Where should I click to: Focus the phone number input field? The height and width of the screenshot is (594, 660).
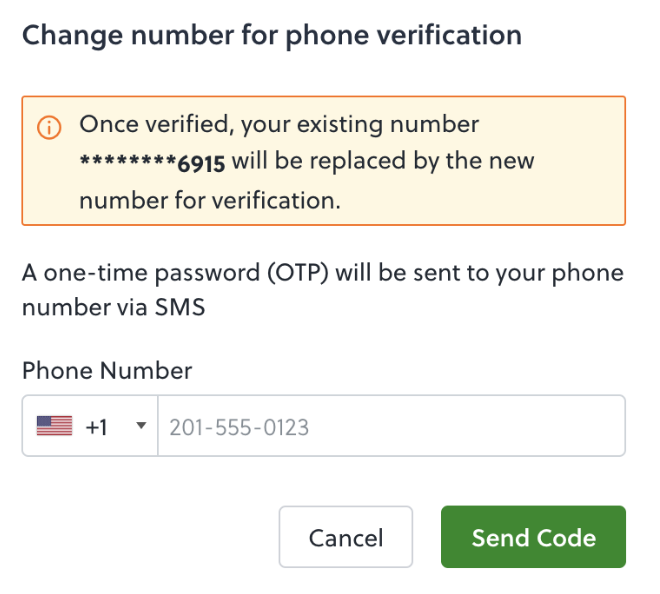(391, 426)
